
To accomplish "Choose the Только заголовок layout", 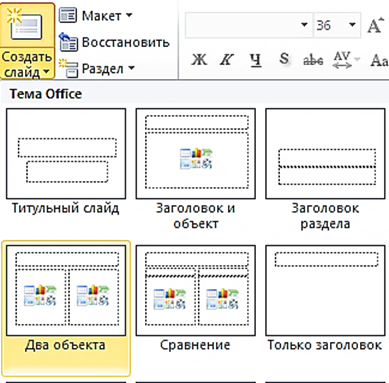I will tap(325, 298).
